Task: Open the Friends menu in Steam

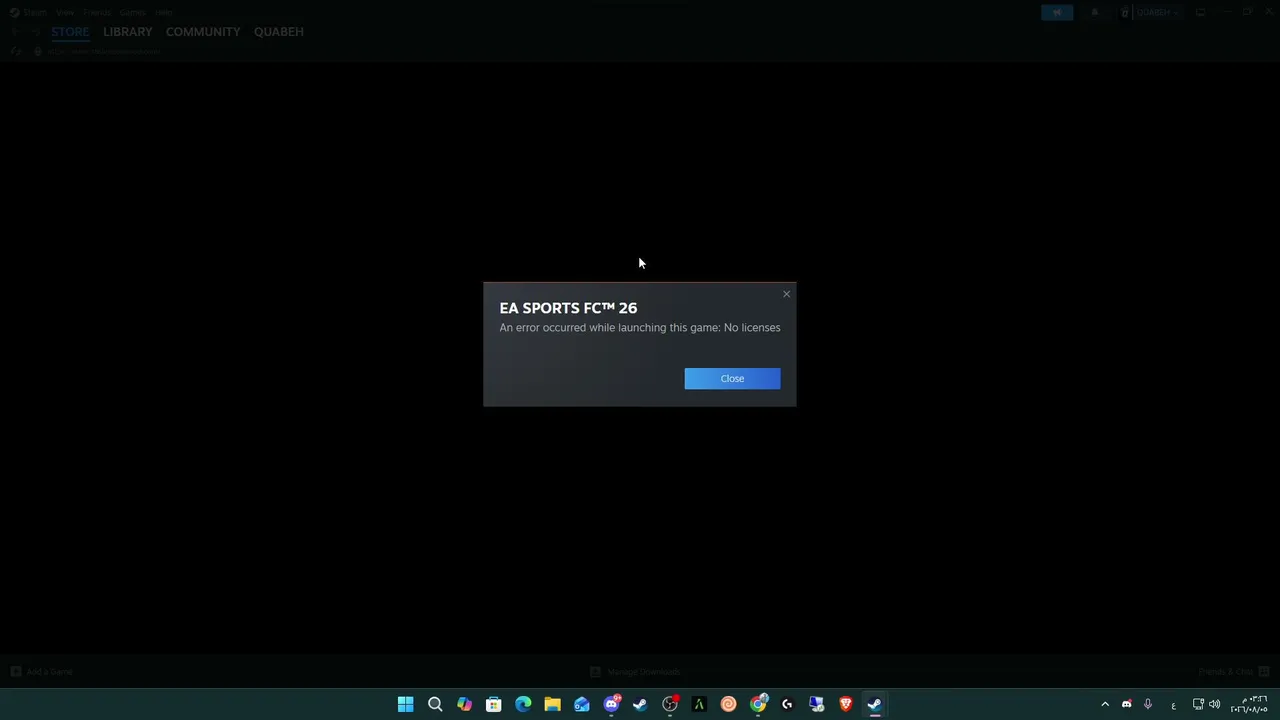Action: pos(97,12)
